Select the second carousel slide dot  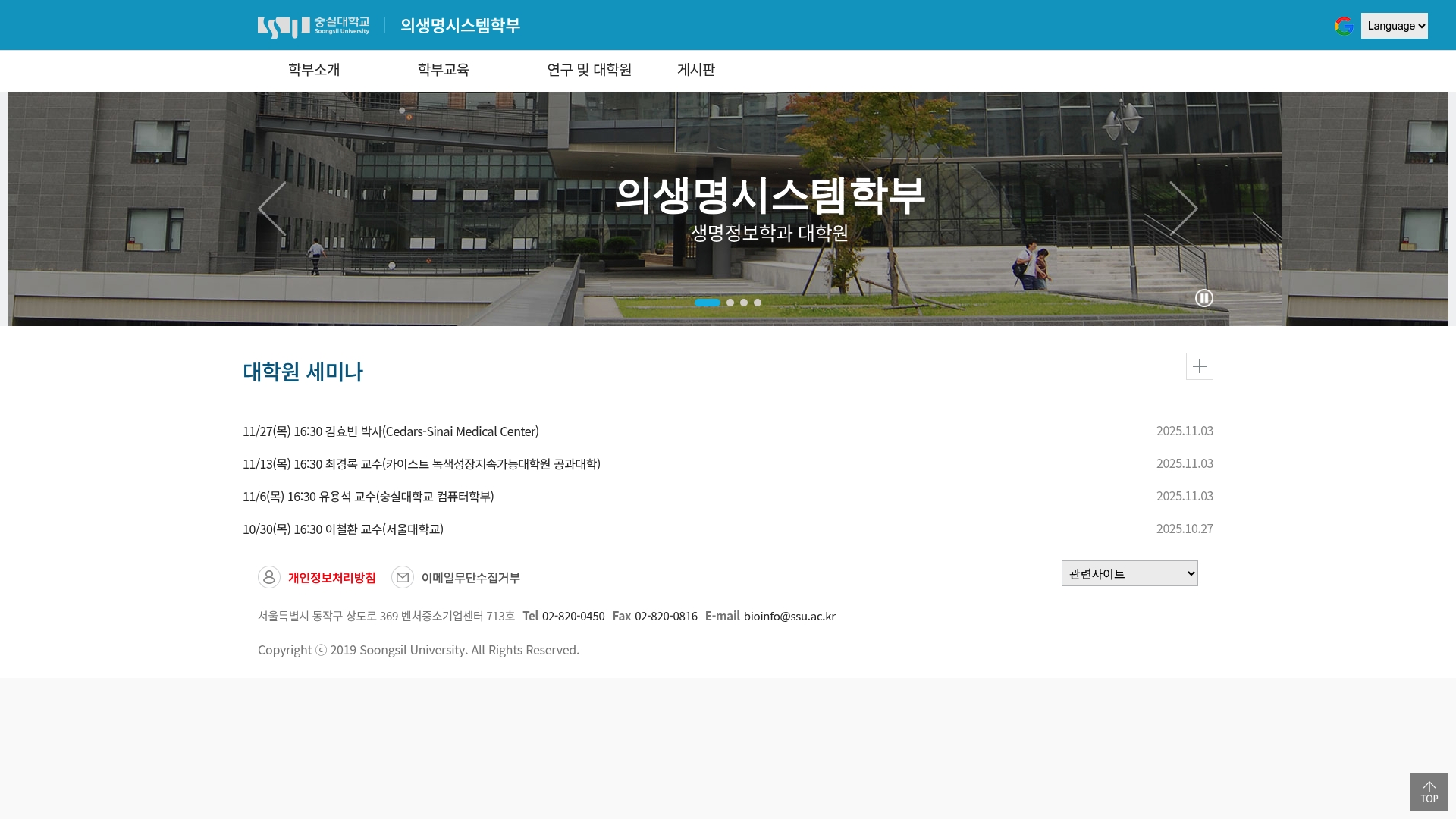pos(730,302)
